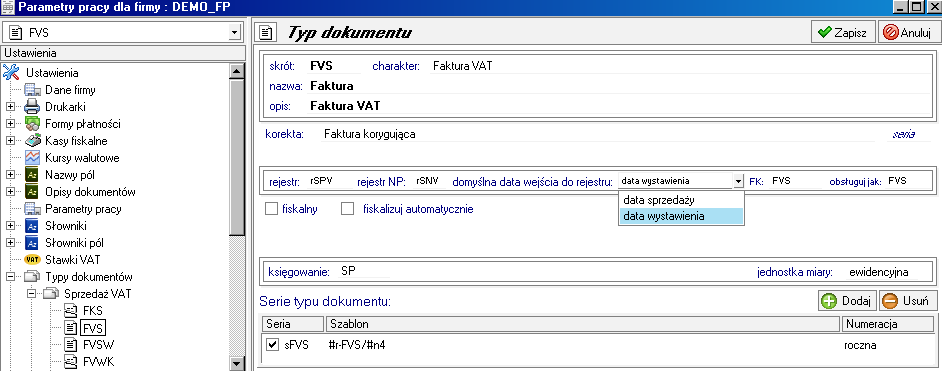The height and width of the screenshot is (371, 942).
Task: Expand the Opisy dokumentów tree node
Action: click(11, 192)
